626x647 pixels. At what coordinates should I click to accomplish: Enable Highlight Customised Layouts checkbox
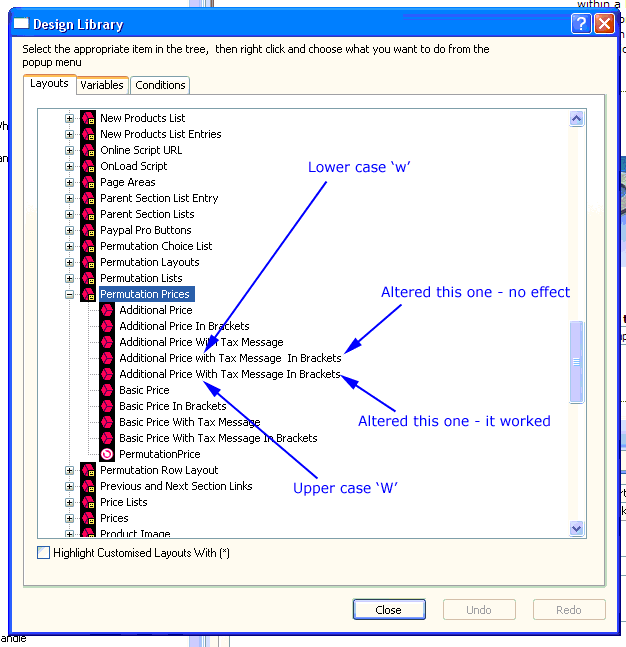(x=43, y=553)
